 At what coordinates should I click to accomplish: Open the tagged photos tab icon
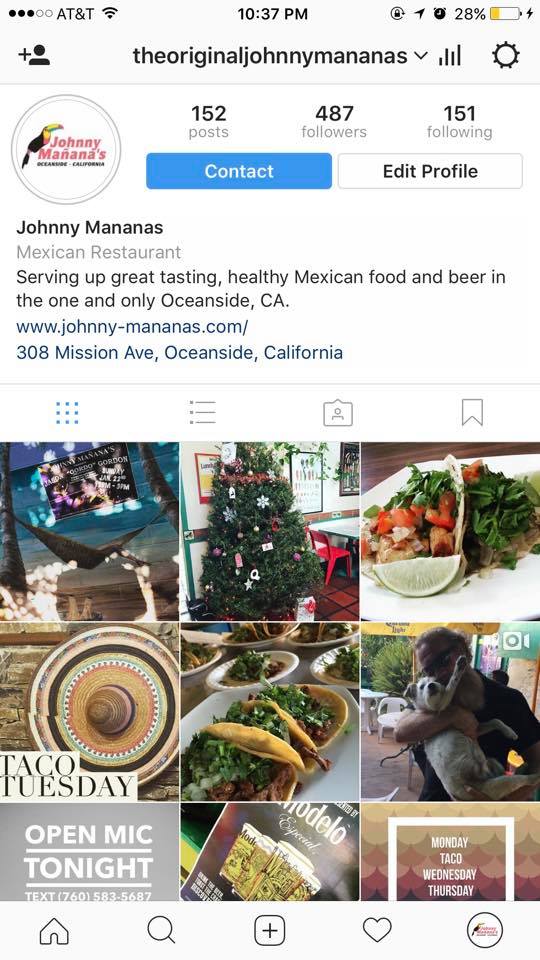coord(338,413)
